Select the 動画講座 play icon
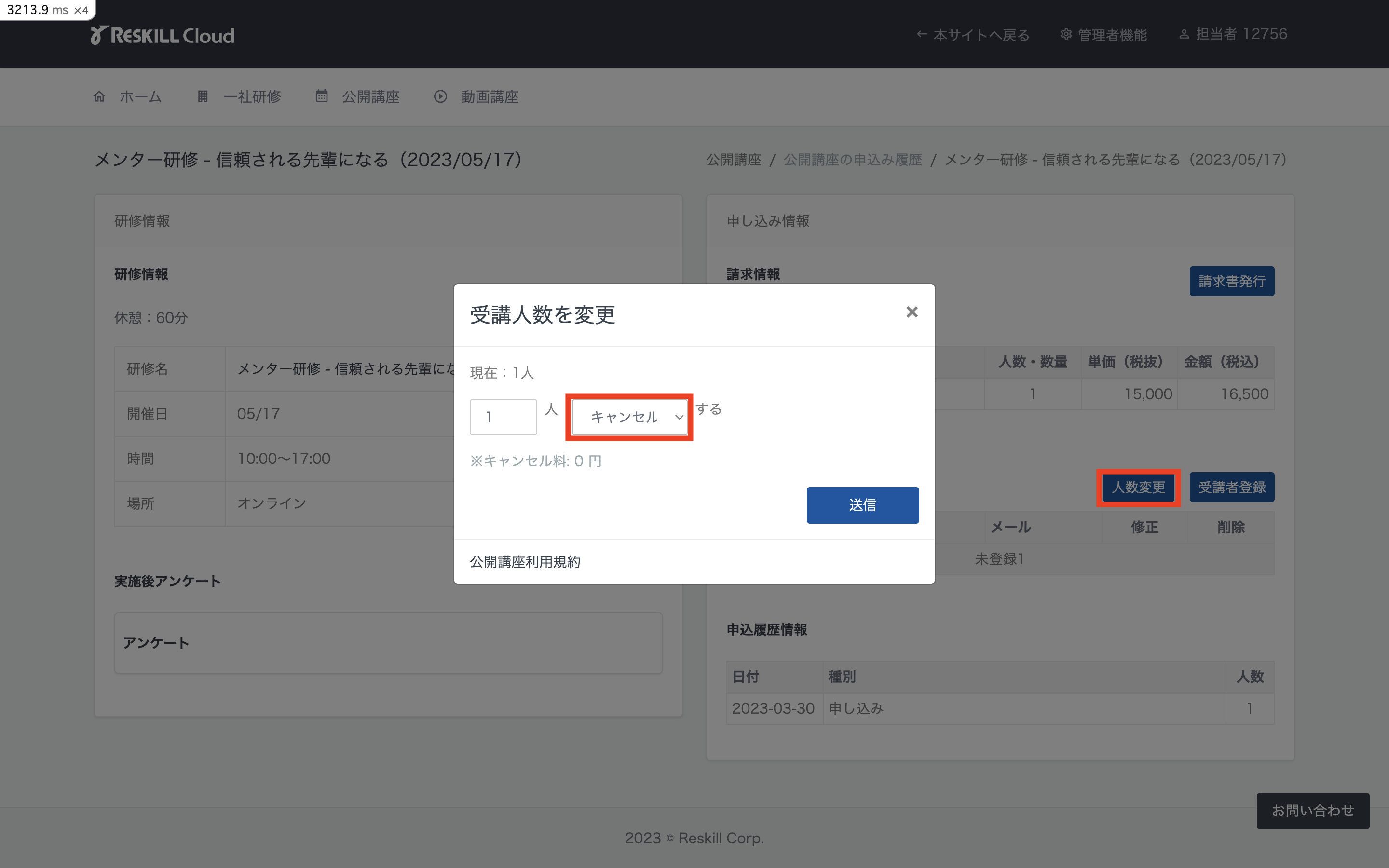The image size is (1389, 868). point(440,96)
